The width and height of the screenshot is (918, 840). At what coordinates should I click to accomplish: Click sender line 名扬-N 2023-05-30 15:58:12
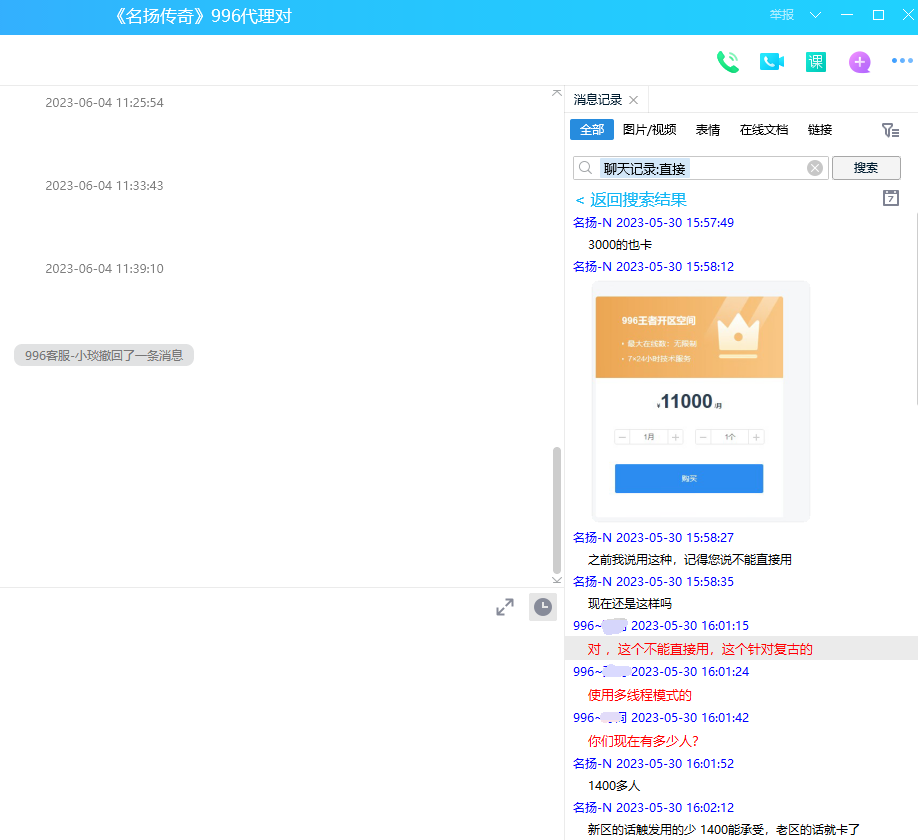click(x=653, y=266)
